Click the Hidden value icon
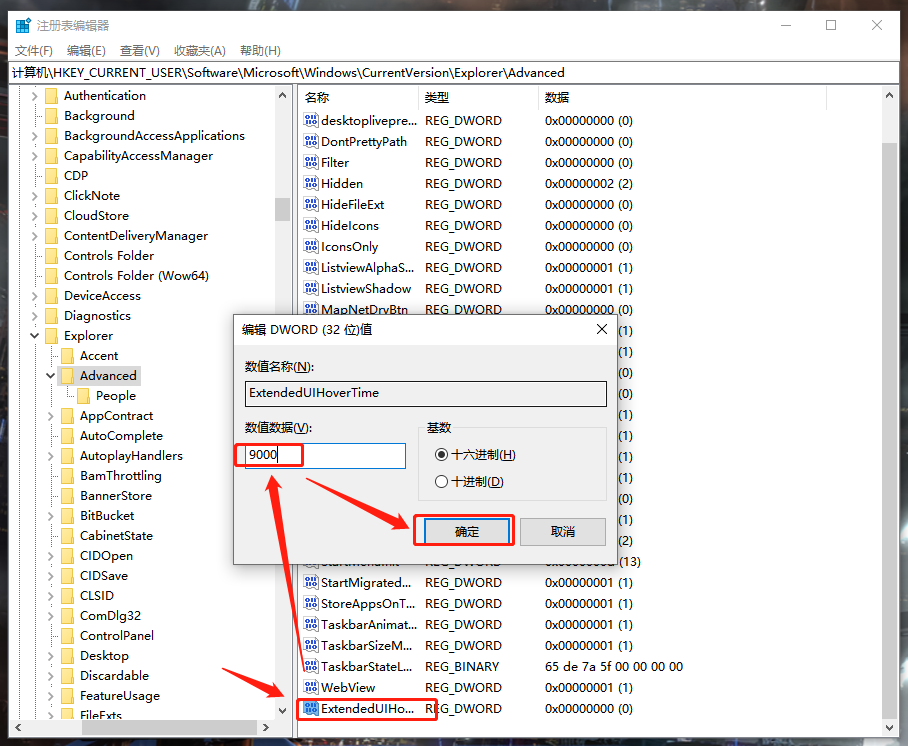 tap(311, 183)
